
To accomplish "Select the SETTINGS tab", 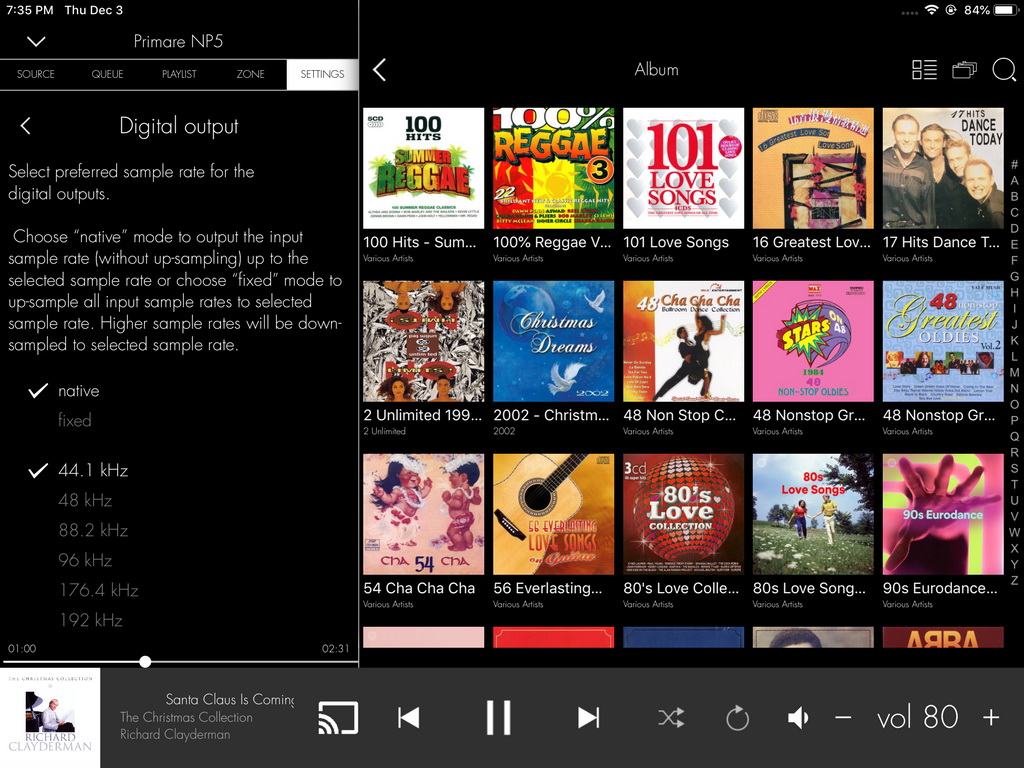I will [322, 74].
